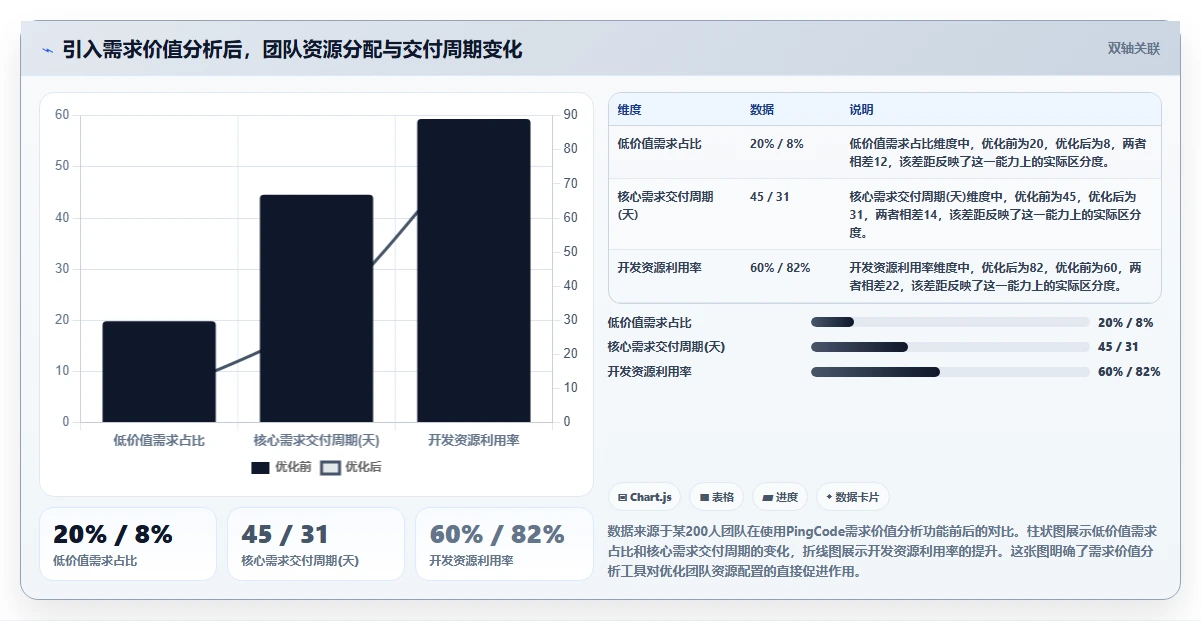Click the data source description paragraph

[884, 551]
